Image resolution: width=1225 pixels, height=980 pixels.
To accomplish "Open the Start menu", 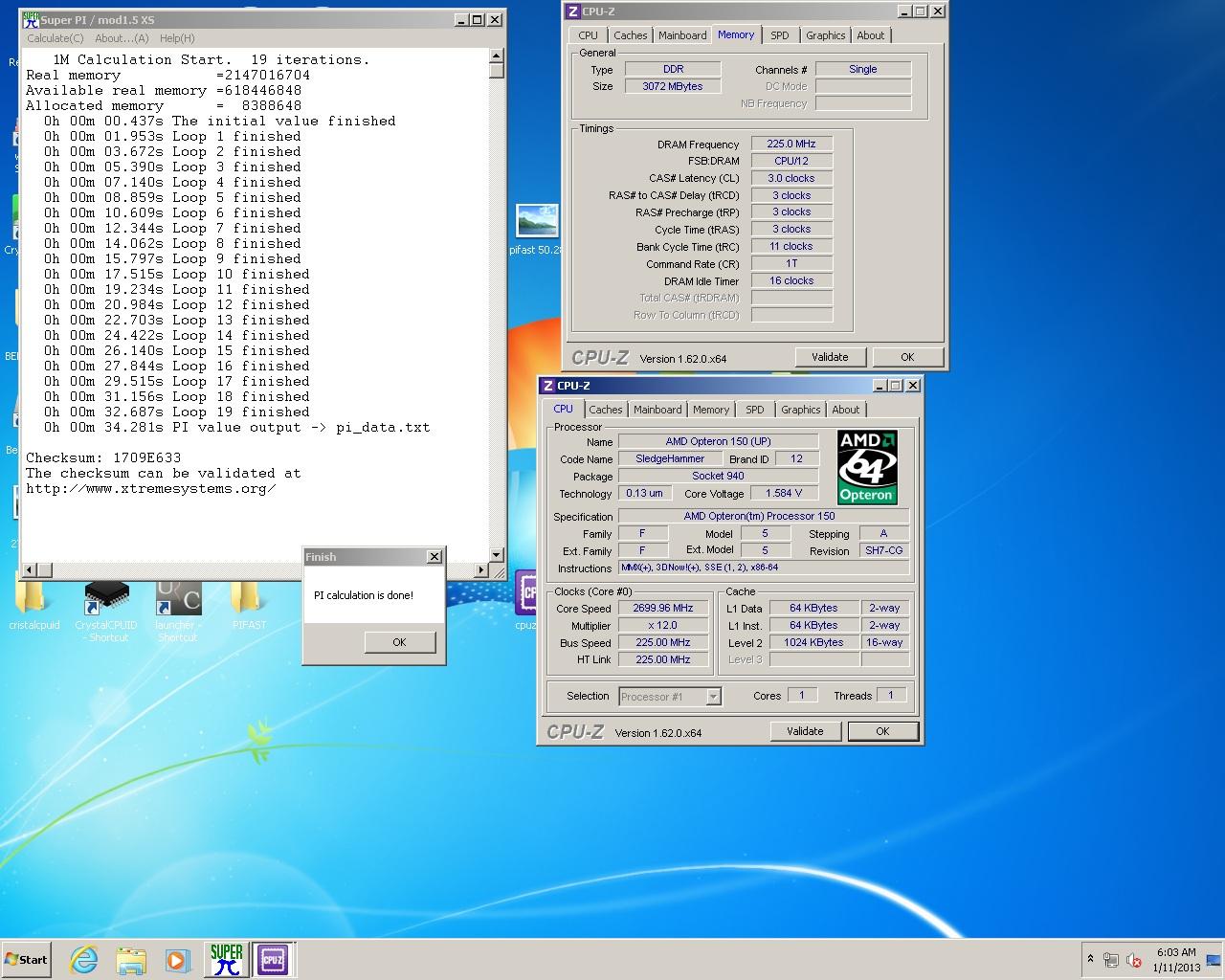I will 26,960.
